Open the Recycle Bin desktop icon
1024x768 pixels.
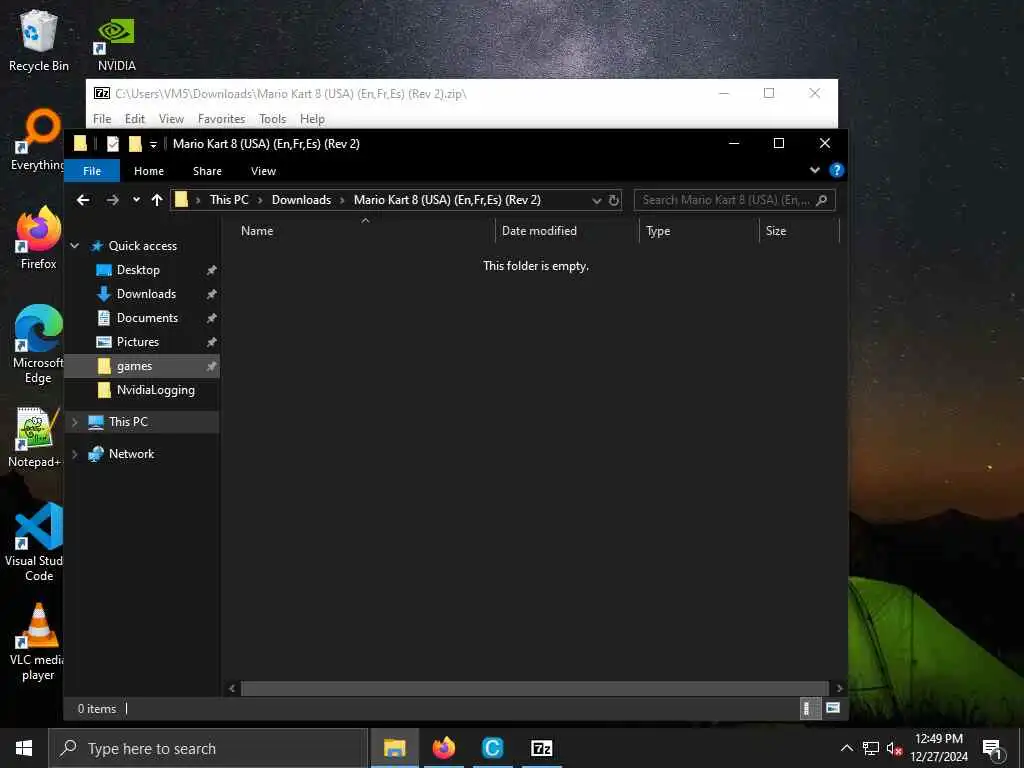click(39, 40)
